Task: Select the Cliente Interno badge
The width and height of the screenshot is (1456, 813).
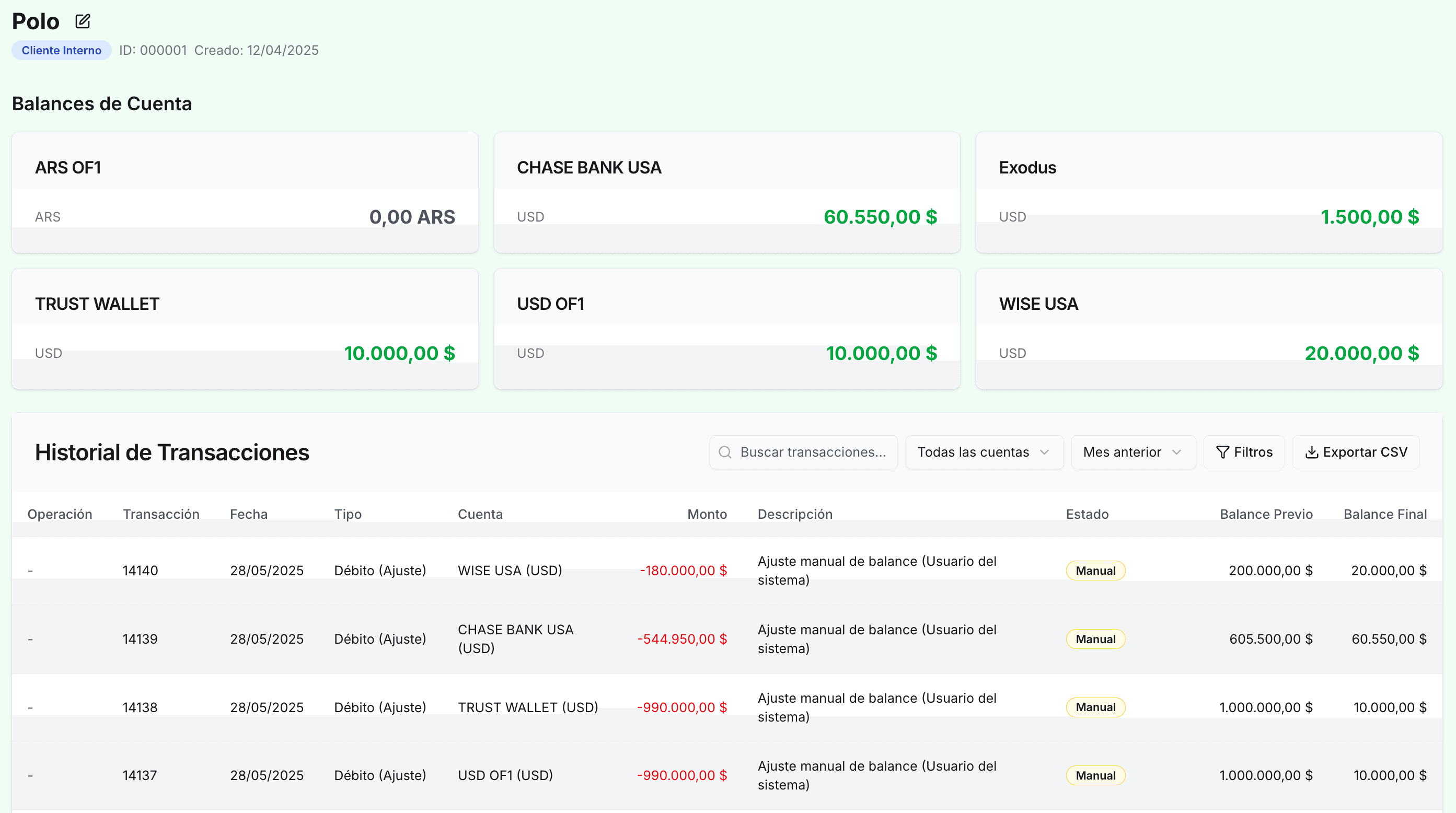Action: (x=61, y=50)
